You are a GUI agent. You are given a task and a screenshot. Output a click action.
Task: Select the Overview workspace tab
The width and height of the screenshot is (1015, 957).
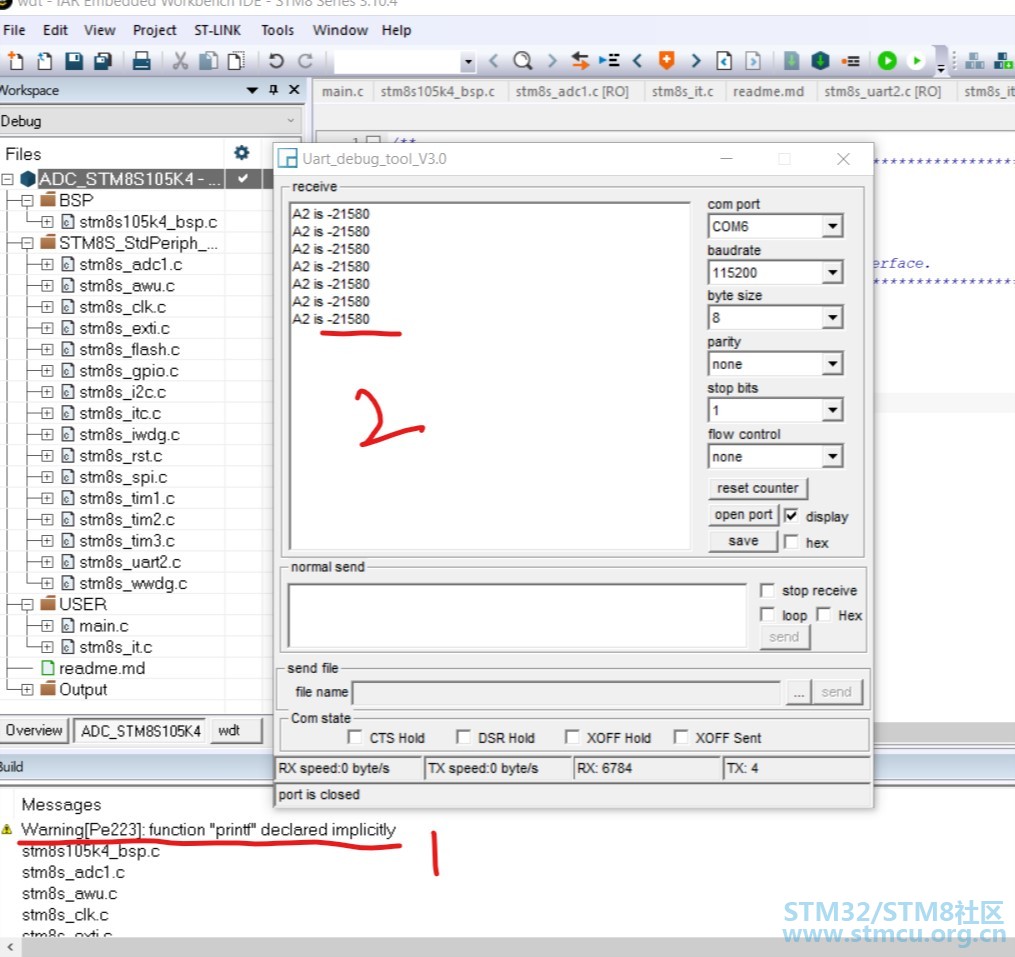(x=34, y=730)
